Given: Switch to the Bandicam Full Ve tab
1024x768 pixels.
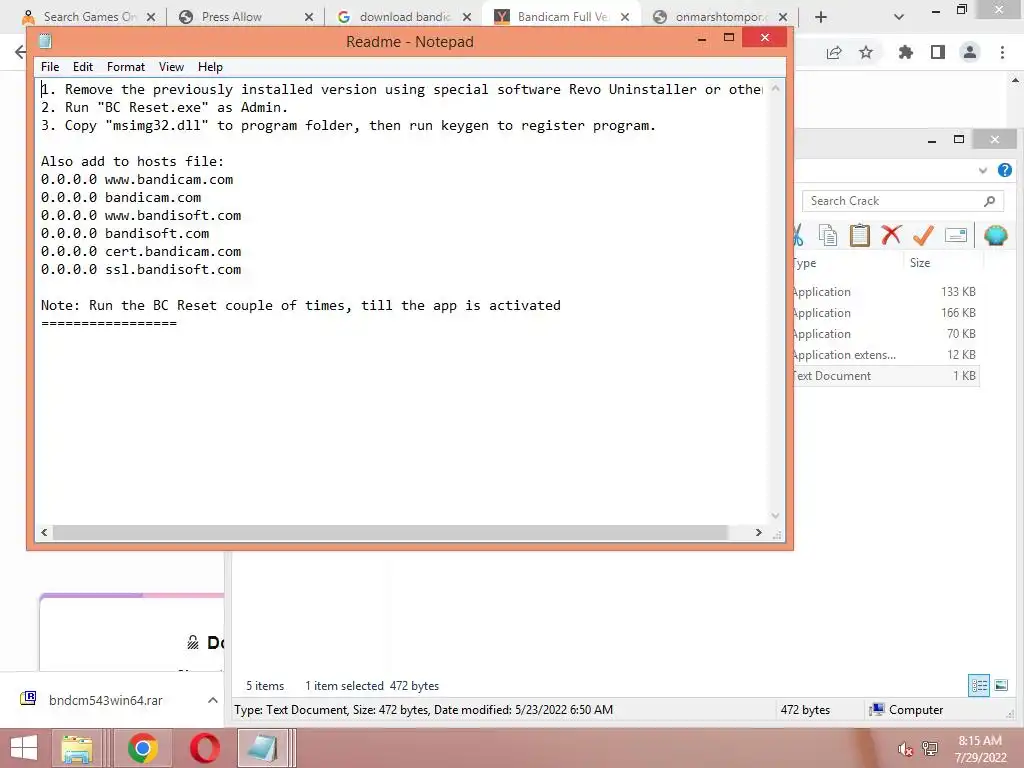Looking at the screenshot, I should (562, 17).
